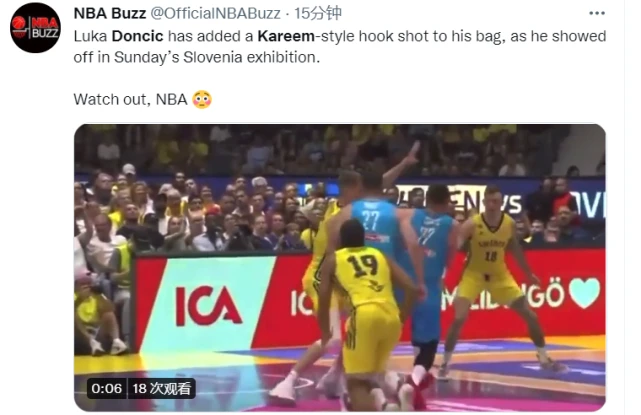The height and width of the screenshot is (415, 641).
Task: Click the 18 次观看 view count
Action: coord(161,388)
